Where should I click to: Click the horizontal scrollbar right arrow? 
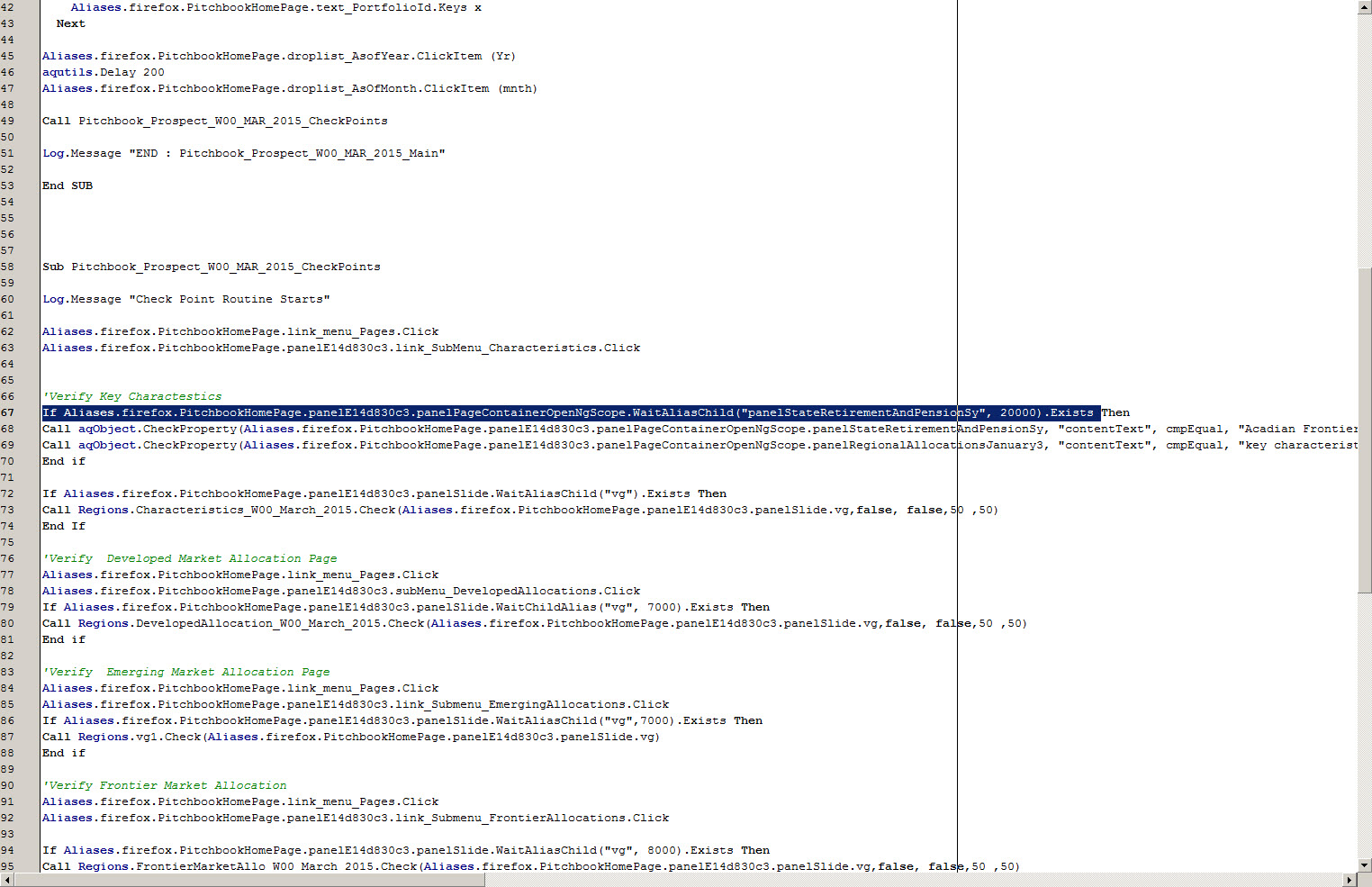1350,880
